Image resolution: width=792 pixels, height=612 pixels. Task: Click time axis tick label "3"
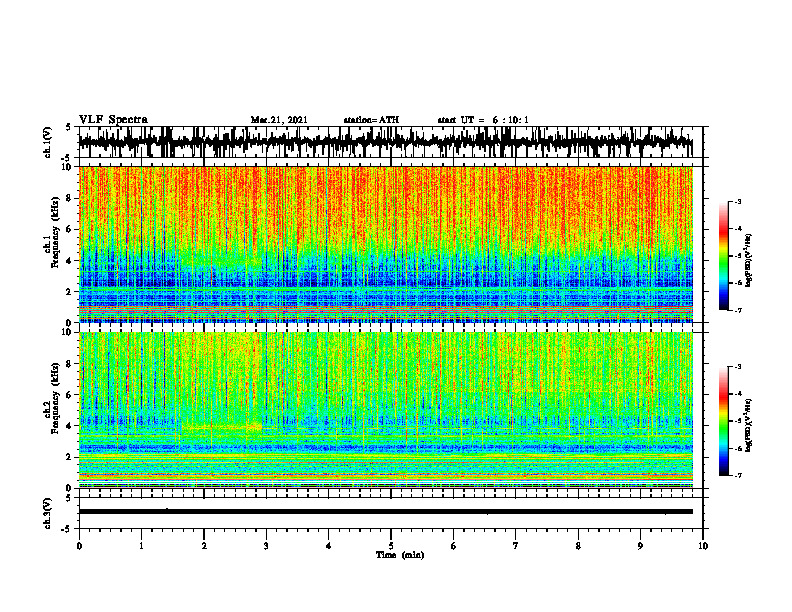pyautogui.click(x=266, y=546)
